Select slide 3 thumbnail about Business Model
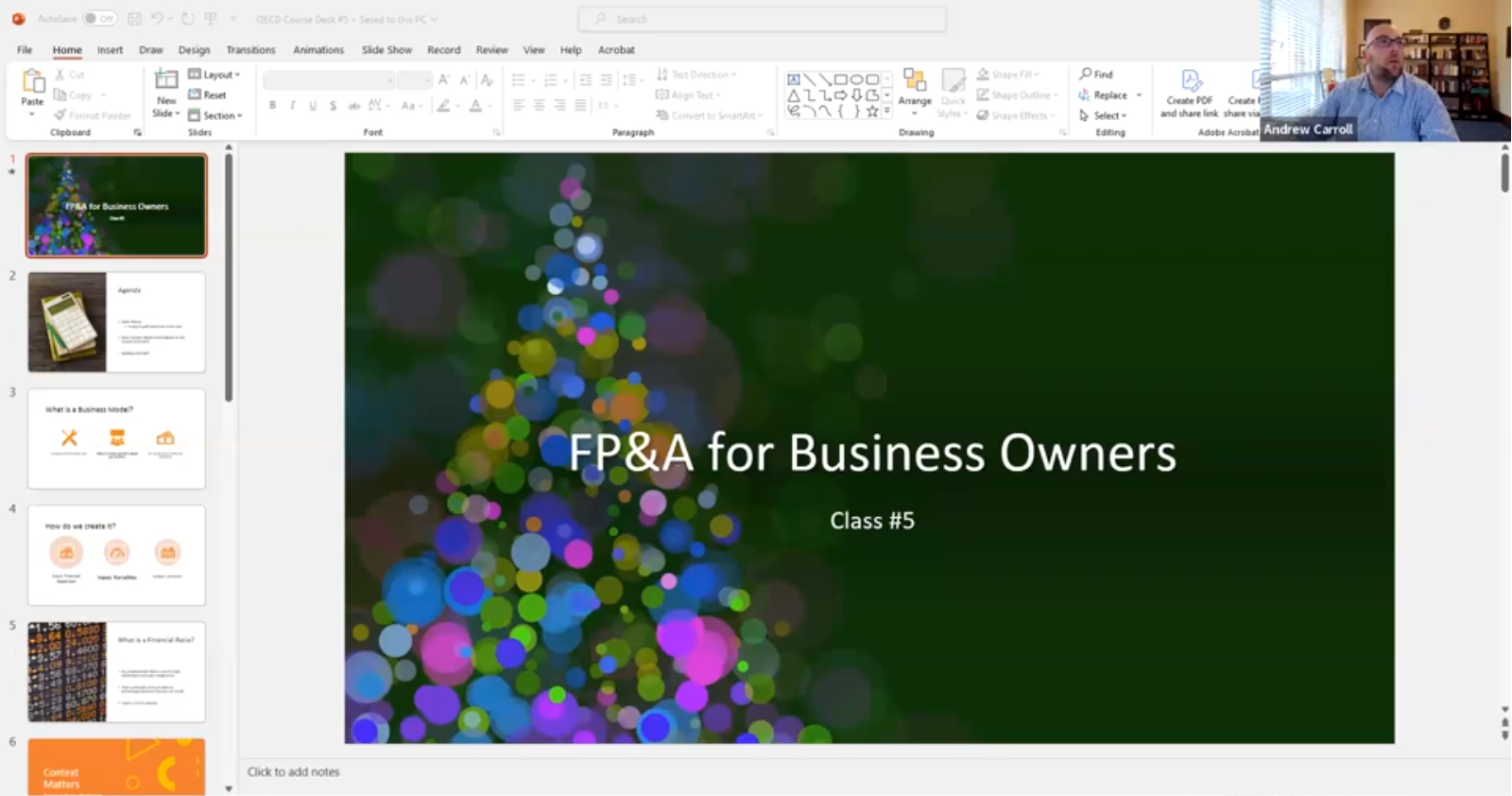Screen dimensions: 1512x796 (x=116, y=439)
